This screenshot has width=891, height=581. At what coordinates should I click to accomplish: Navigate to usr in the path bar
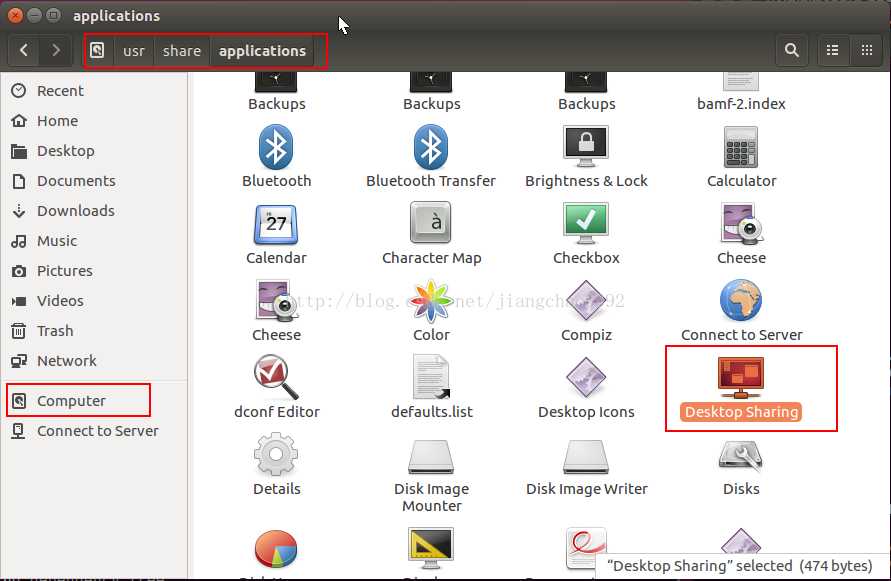tap(134, 51)
